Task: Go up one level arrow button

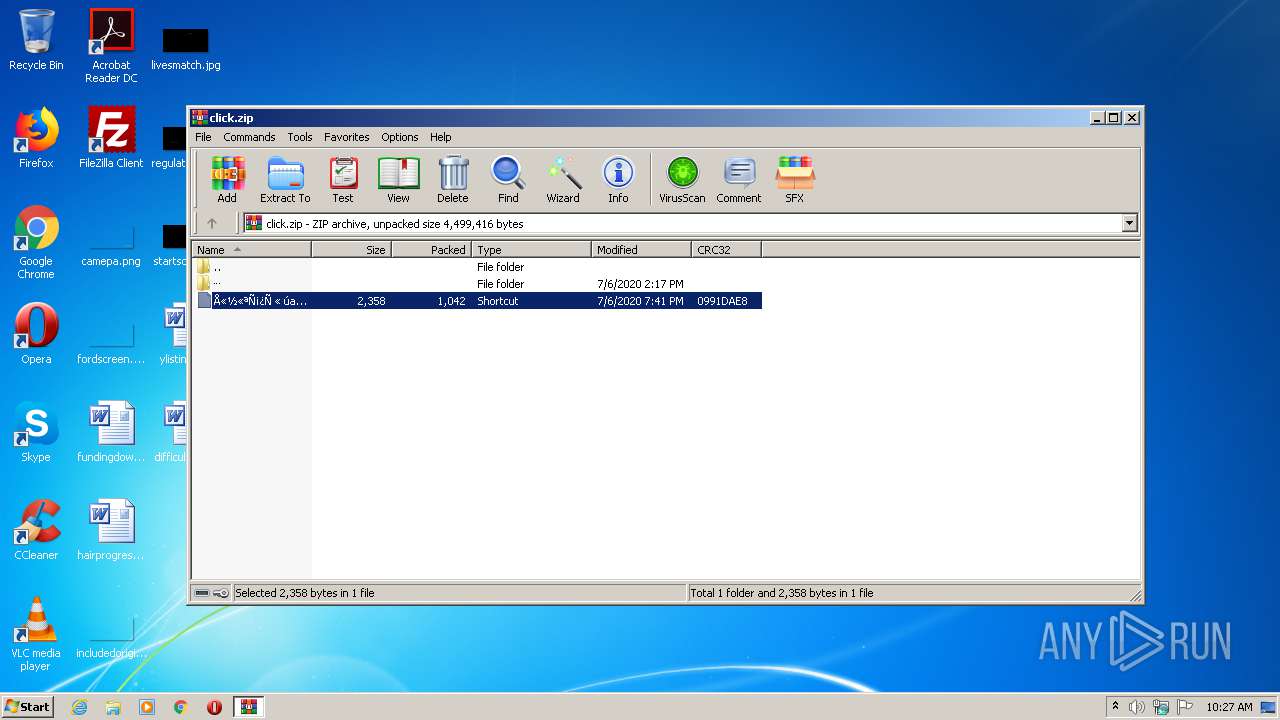Action: point(211,224)
